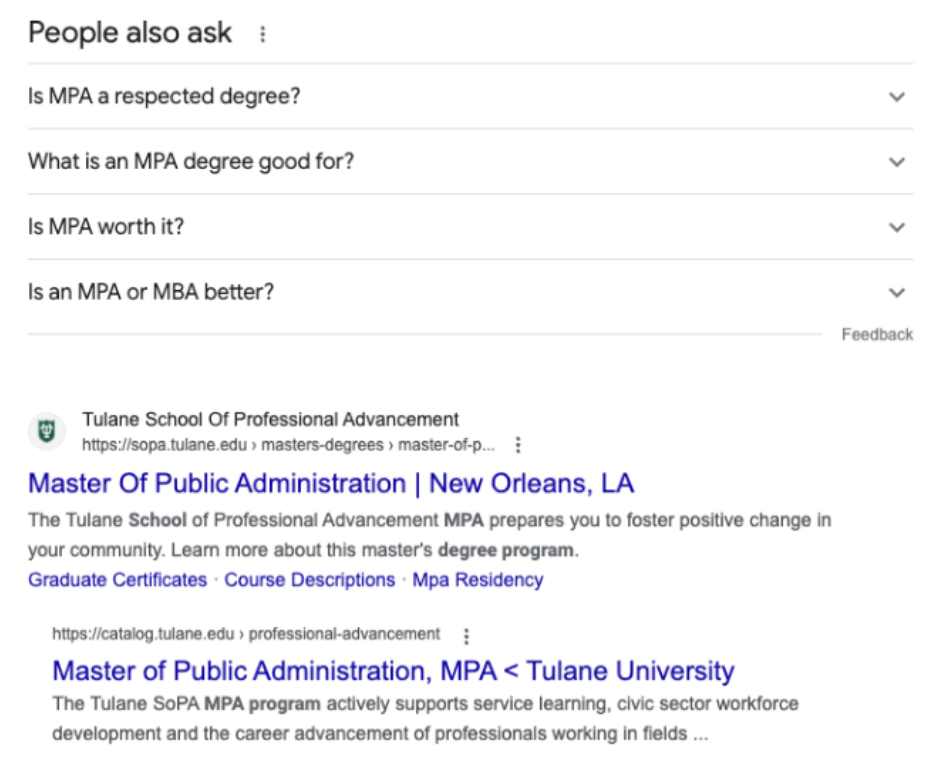This screenshot has width=940, height=772.
Task: Click question 'Is MPA worth it?'
Action: [x=106, y=227]
